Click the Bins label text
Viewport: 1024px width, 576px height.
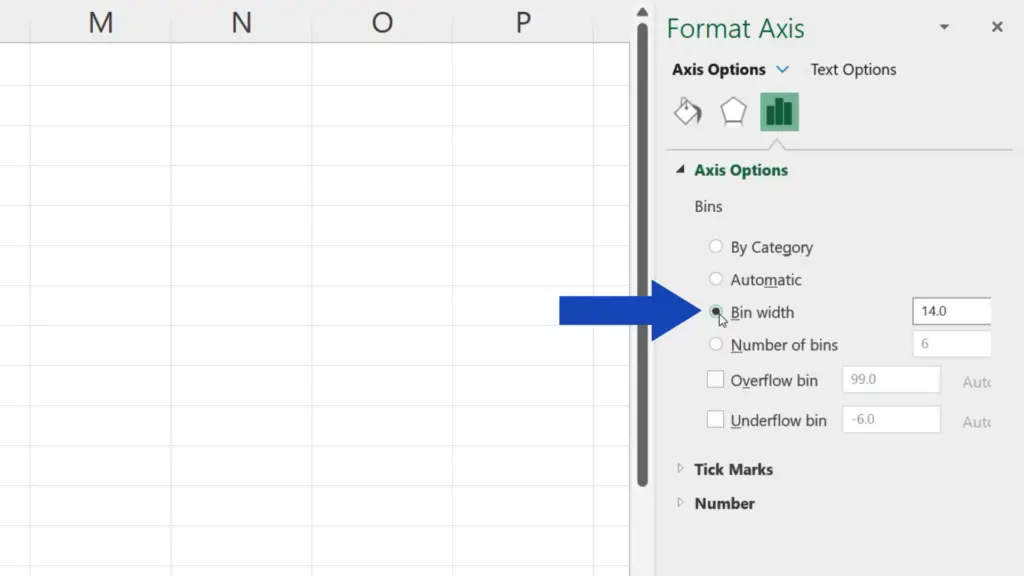coord(708,206)
